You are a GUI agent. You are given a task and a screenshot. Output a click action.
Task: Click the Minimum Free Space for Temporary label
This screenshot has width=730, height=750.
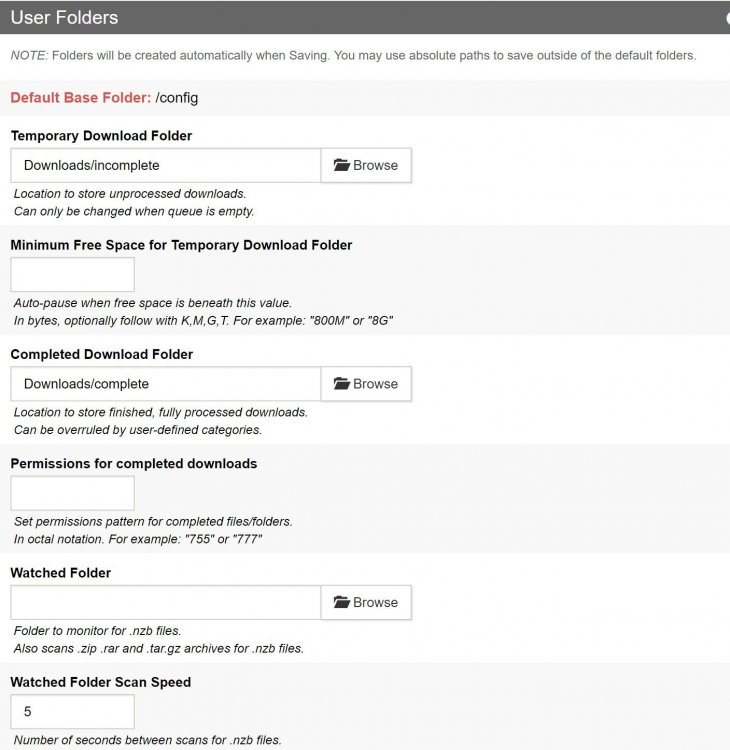point(181,245)
